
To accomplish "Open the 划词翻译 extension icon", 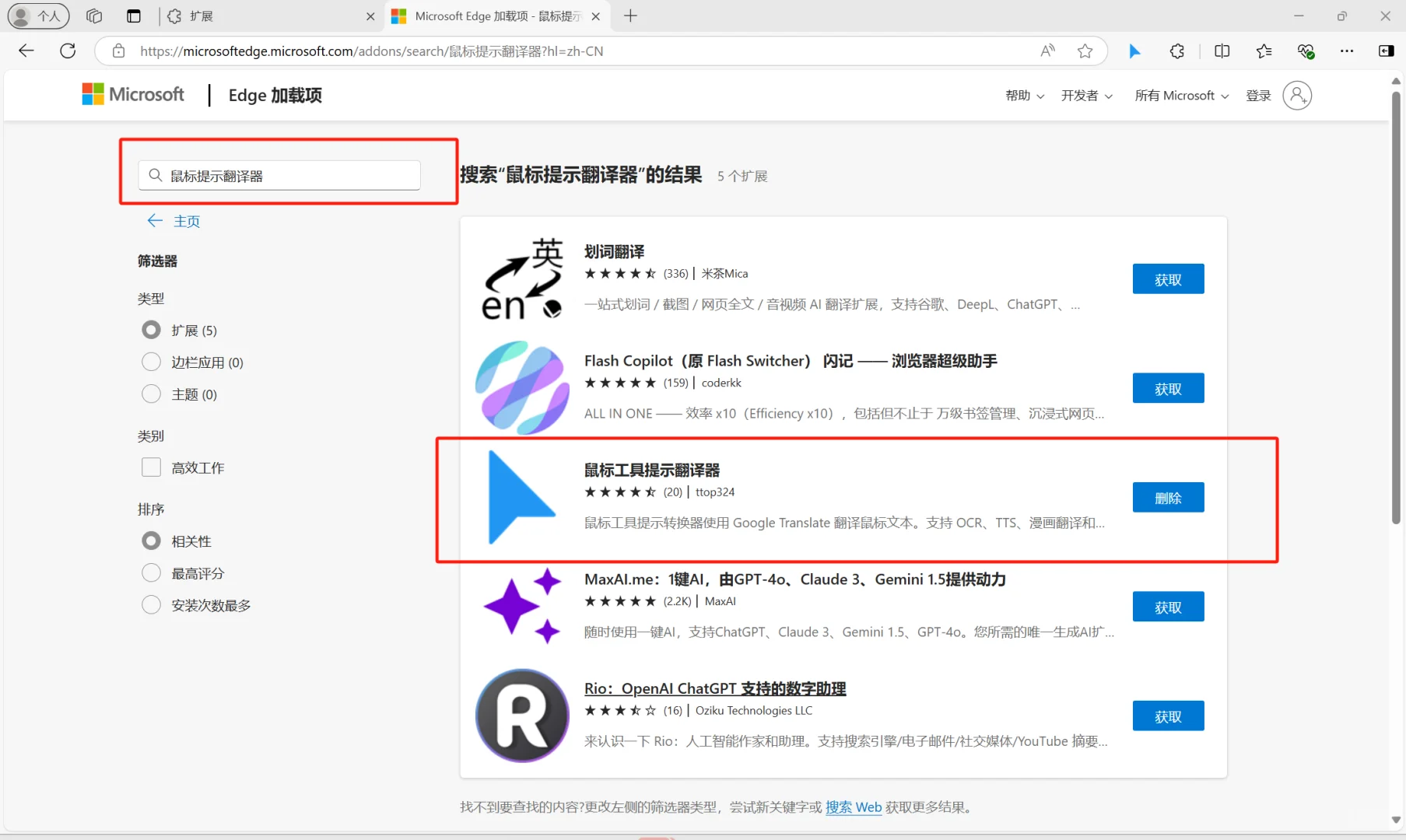I will [x=521, y=278].
